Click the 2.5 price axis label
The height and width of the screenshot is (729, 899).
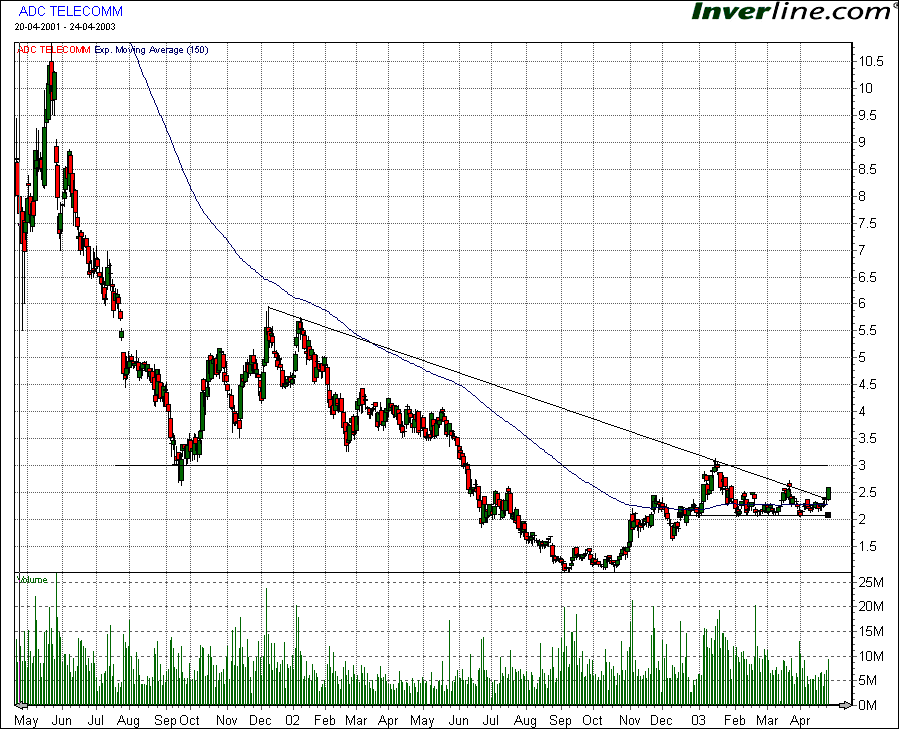(867, 492)
